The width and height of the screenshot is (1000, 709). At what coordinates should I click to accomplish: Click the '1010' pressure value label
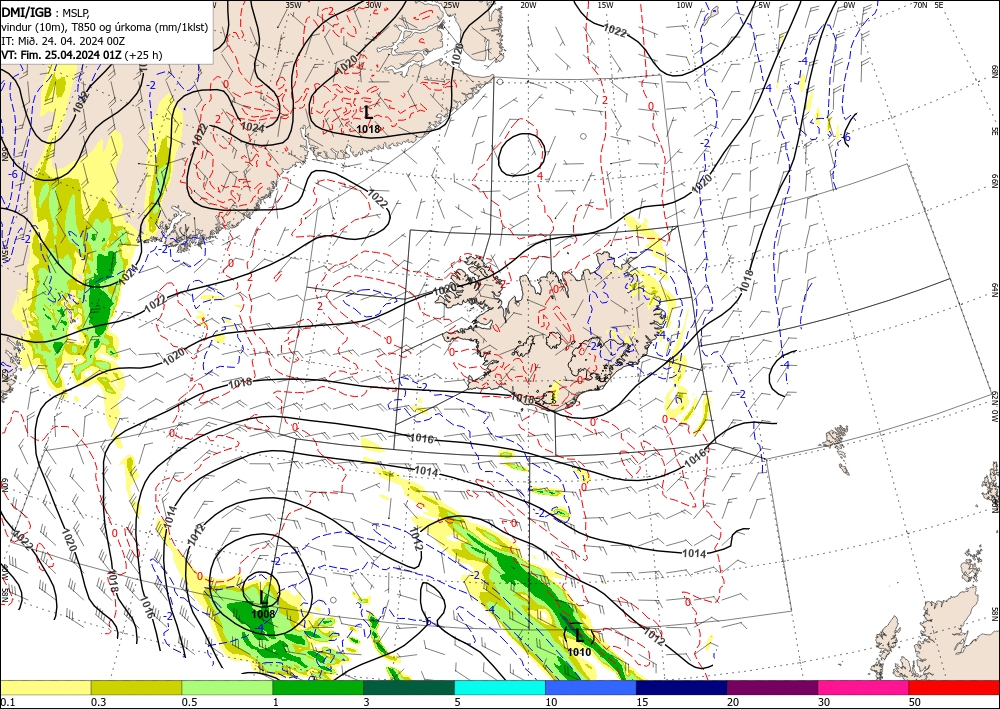pyautogui.click(x=579, y=652)
